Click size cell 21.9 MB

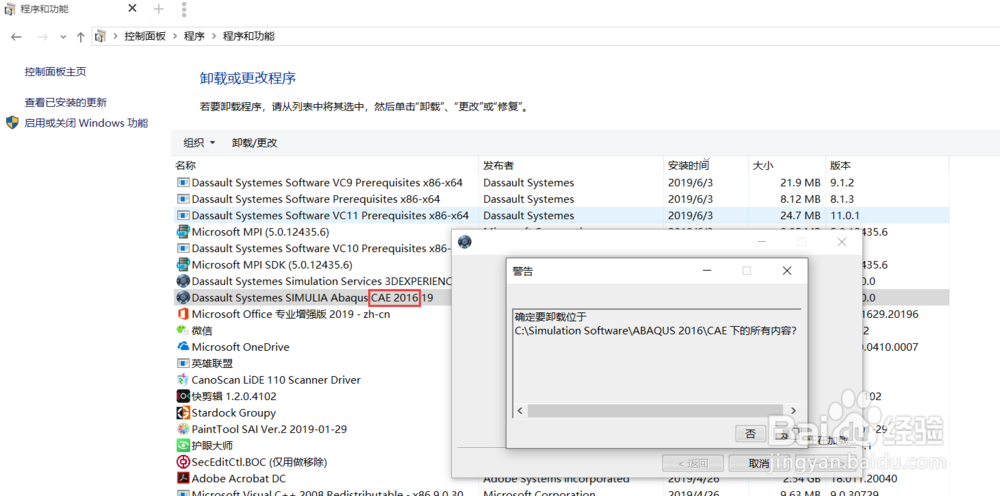click(x=800, y=183)
